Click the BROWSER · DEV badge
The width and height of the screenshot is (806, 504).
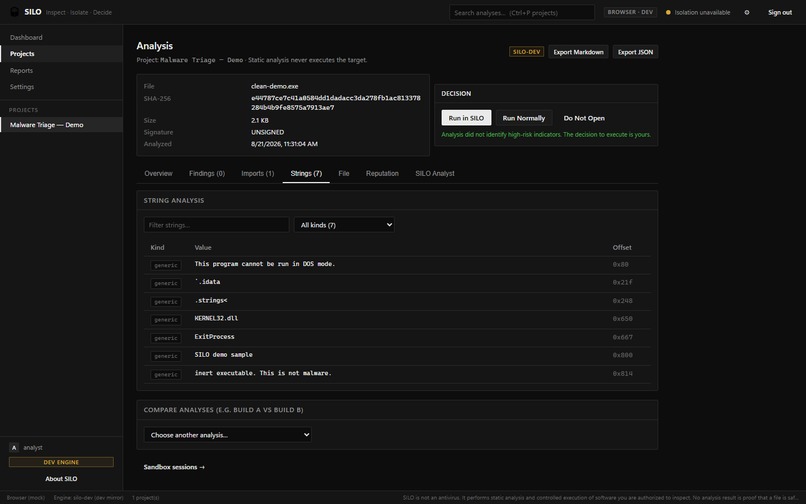[x=630, y=12]
